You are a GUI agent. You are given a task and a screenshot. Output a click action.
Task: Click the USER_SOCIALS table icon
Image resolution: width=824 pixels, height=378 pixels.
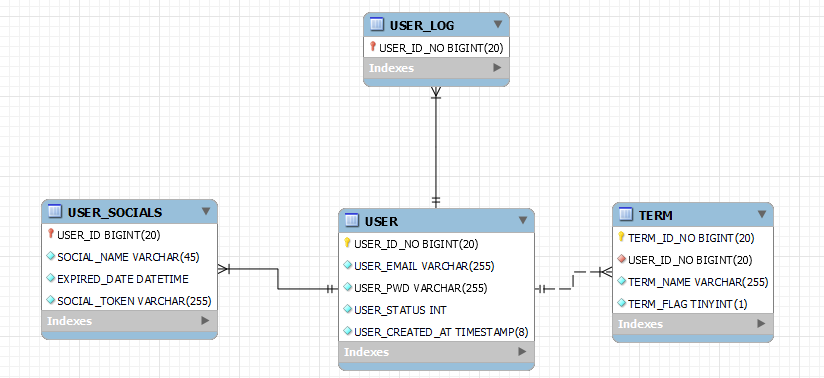pyautogui.click(x=54, y=211)
